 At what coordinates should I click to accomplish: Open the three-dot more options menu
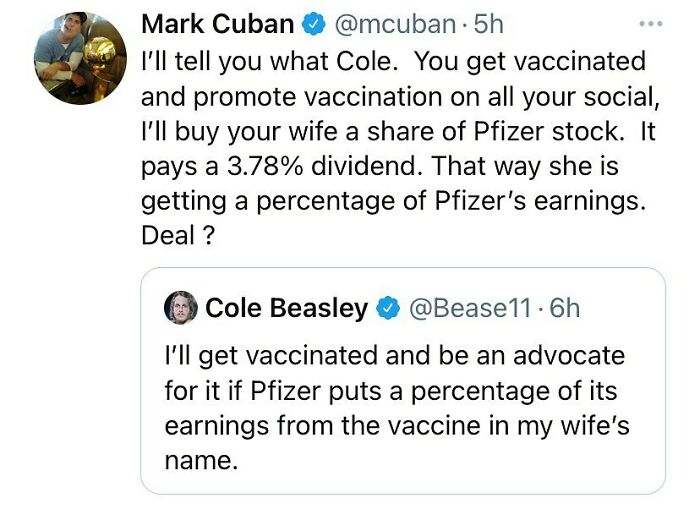click(x=651, y=24)
